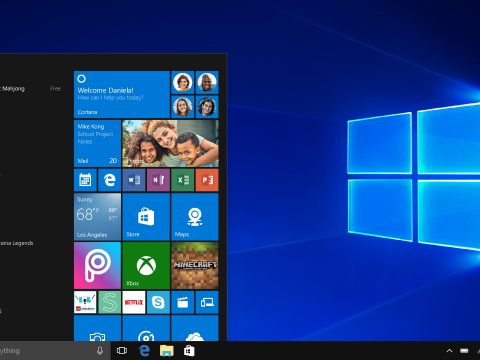This screenshot has width=480, height=360.
Task: Open the Skype tile
Action: [x=158, y=302]
